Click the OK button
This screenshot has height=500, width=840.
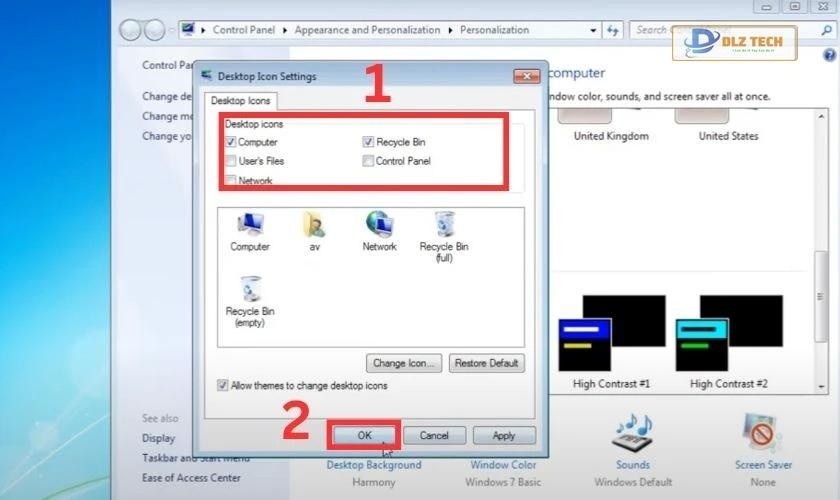pos(364,435)
